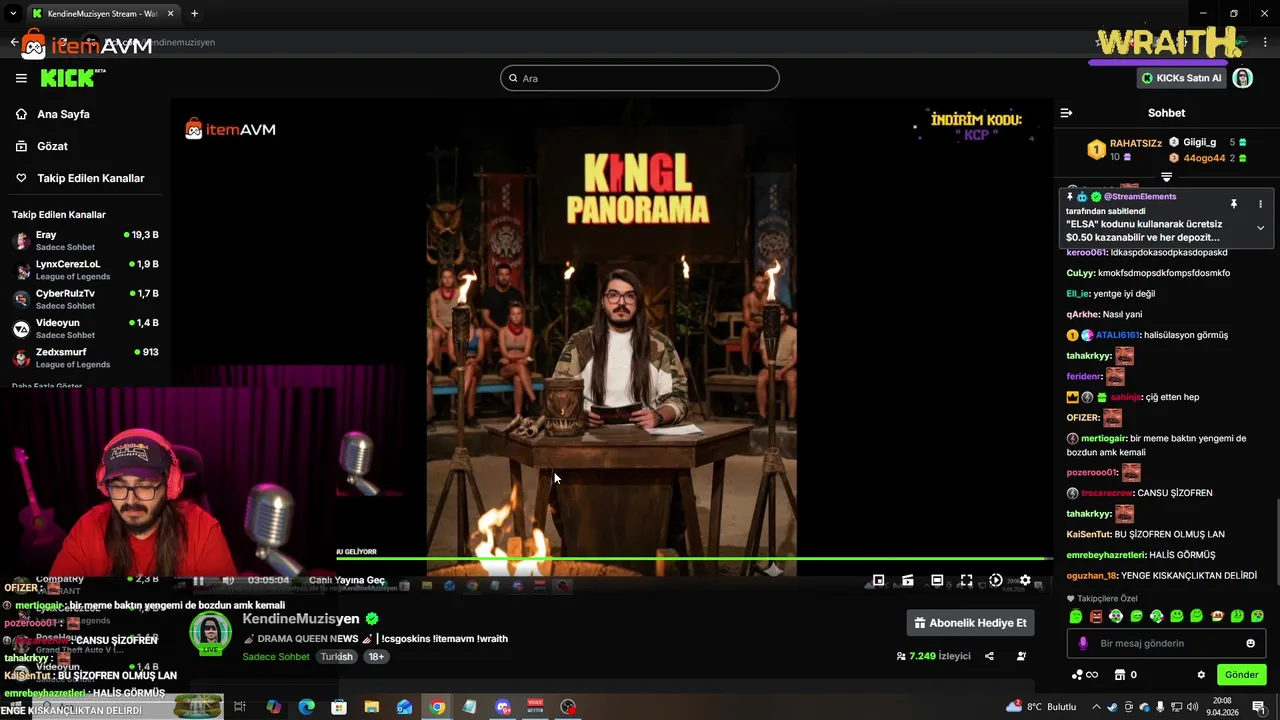Open a new browser tab

coord(194,13)
